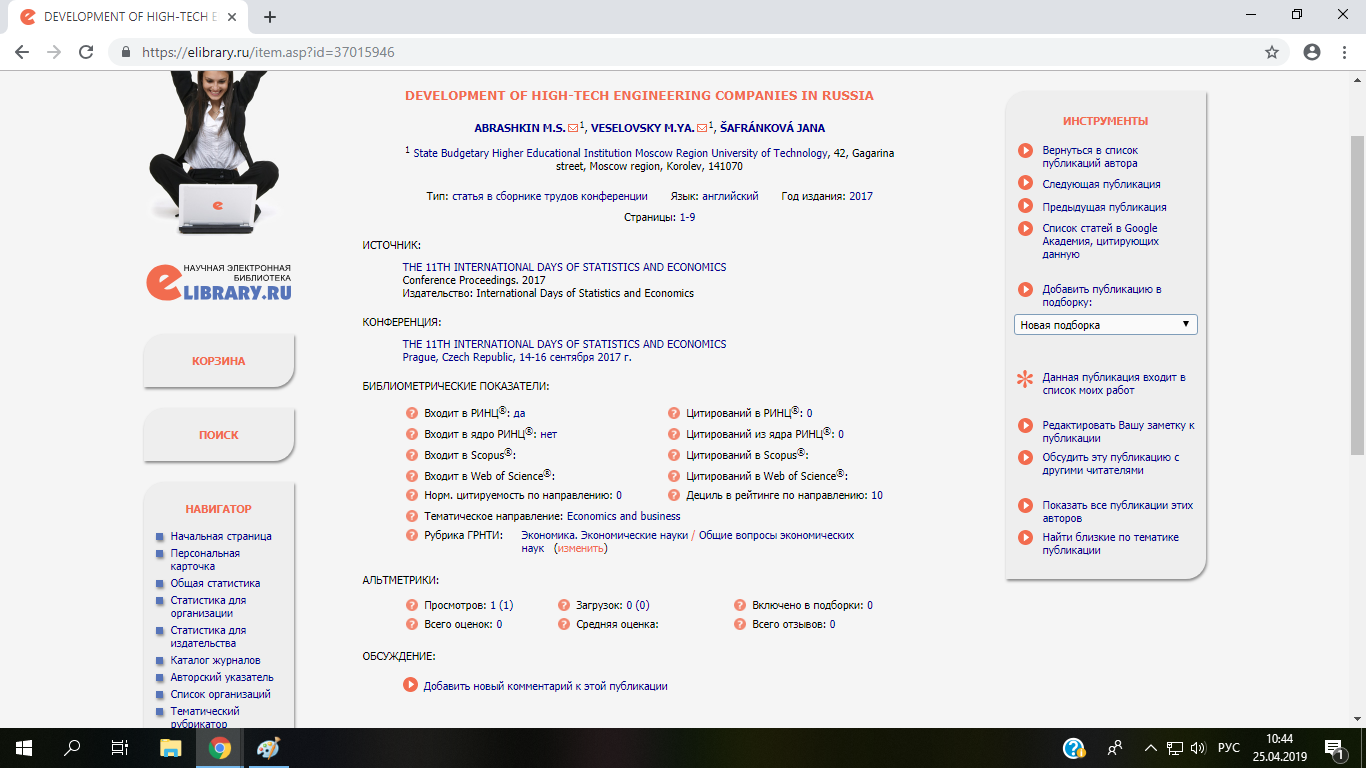The width and height of the screenshot is (1366, 768).
Task: Click arrow icon beside Предыдущая публикация
Action: tap(1025, 206)
